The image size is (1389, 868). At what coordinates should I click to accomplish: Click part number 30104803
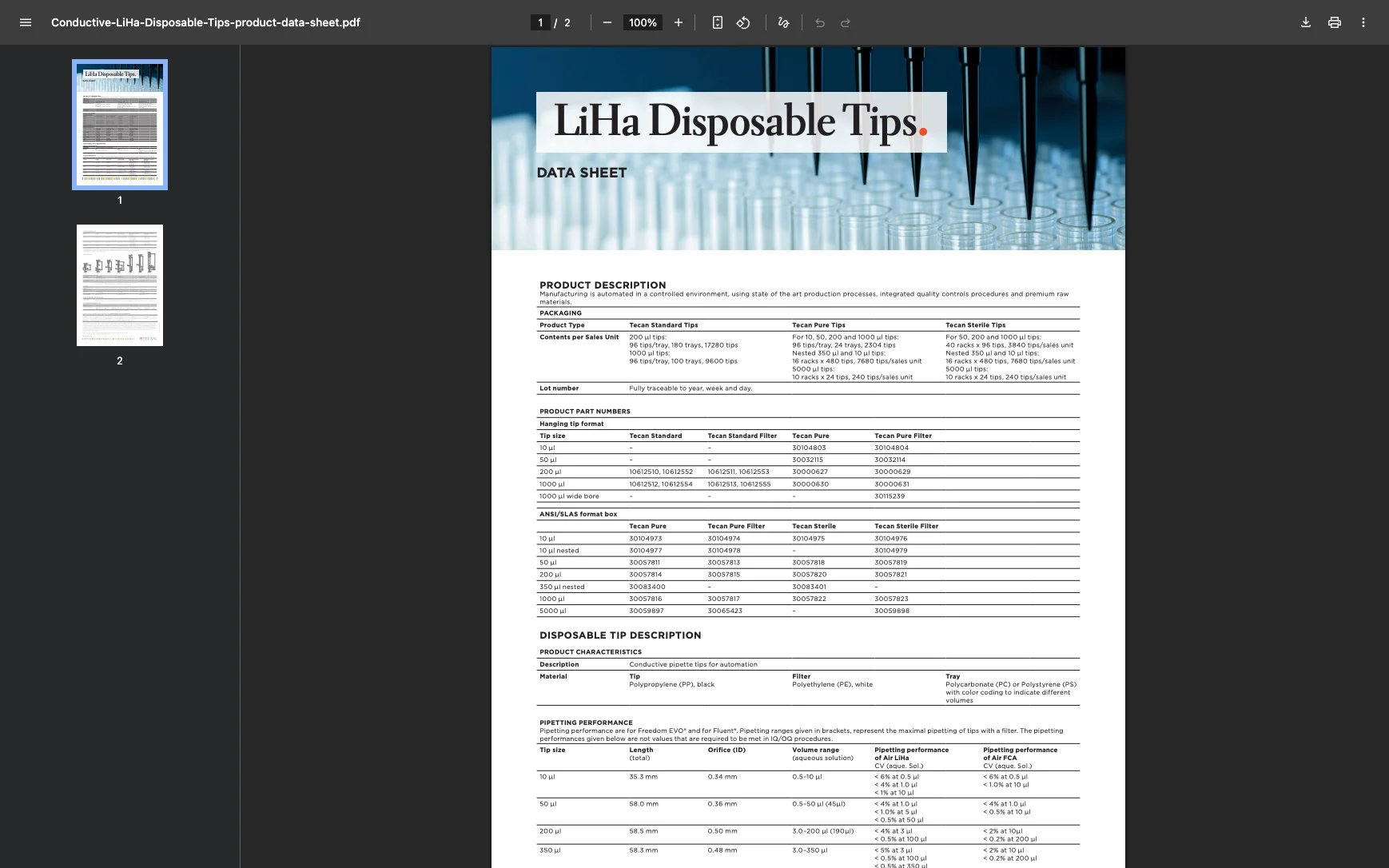click(x=809, y=448)
